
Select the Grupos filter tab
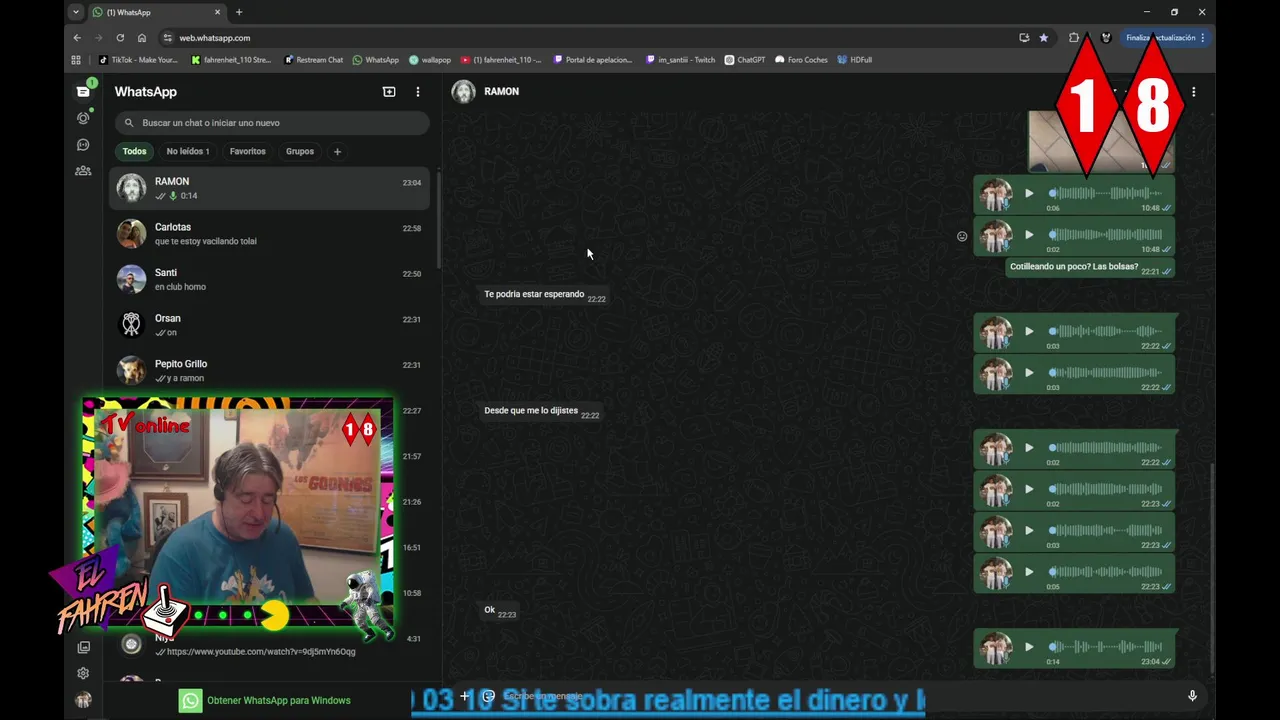pos(300,151)
